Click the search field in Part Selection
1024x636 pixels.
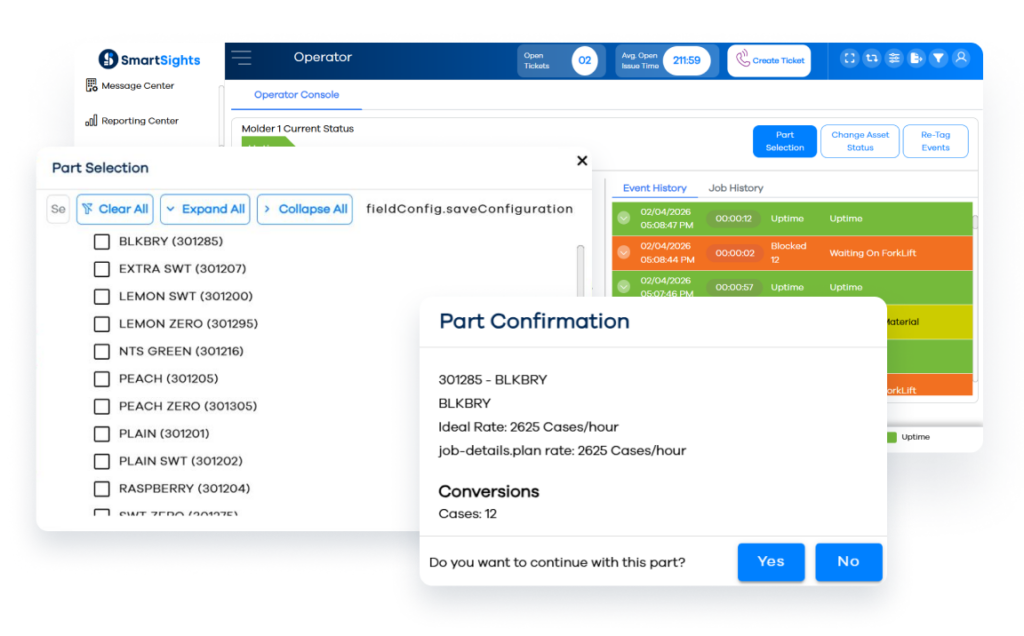[58, 209]
